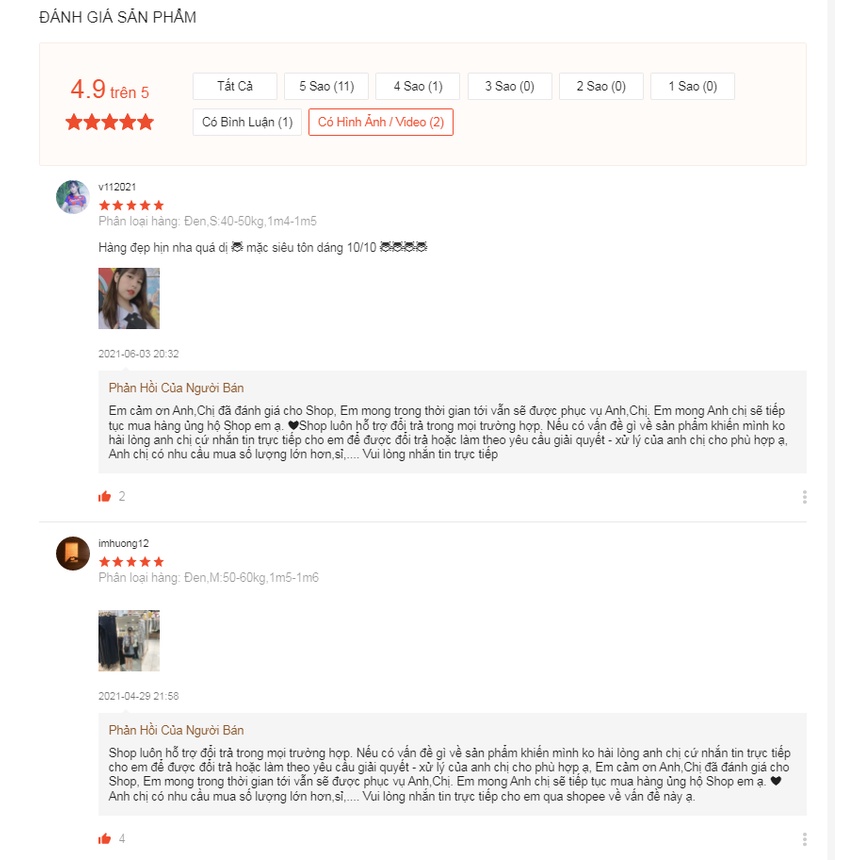This screenshot has width=860, height=860.
Task: Filter reviews by '3 Sao (0)'
Action: 509,86
